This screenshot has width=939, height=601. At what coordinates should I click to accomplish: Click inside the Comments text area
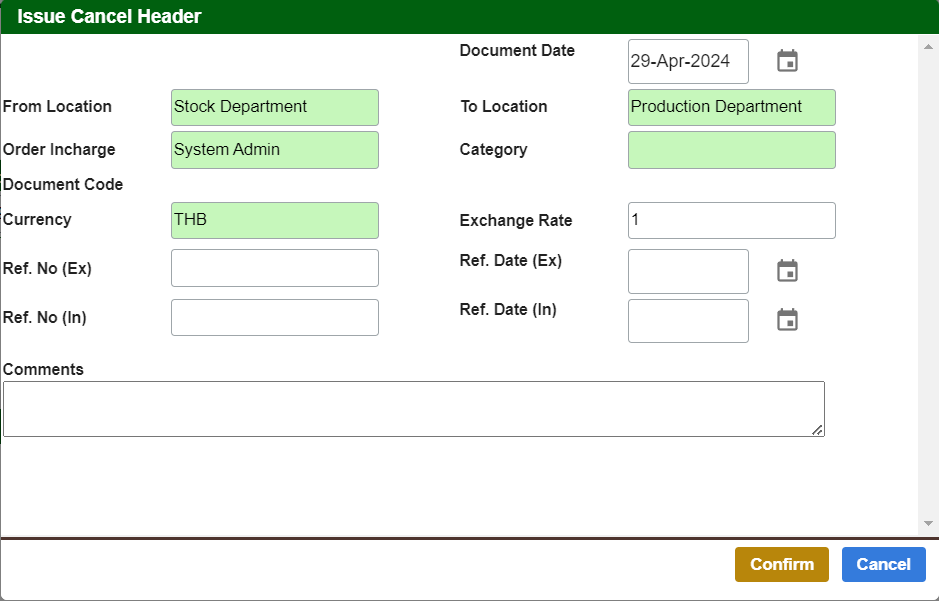413,408
